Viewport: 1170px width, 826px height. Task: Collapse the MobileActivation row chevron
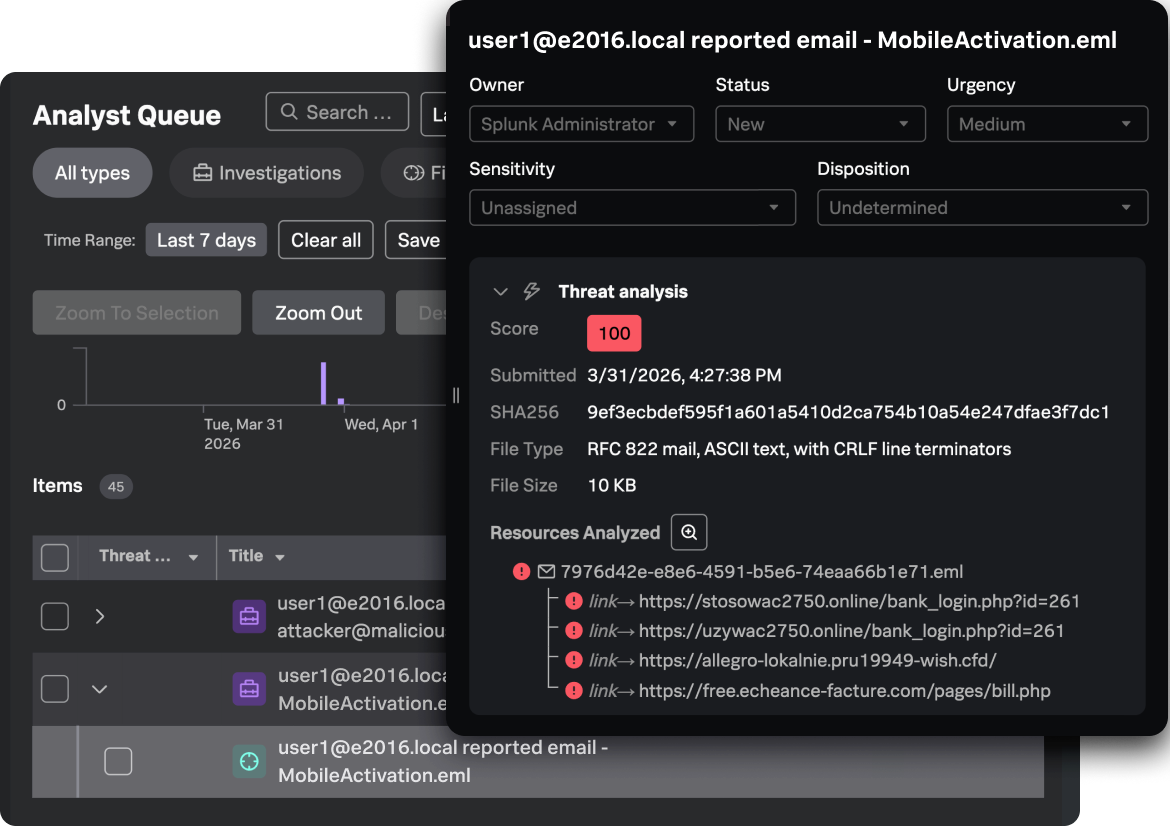(x=100, y=689)
